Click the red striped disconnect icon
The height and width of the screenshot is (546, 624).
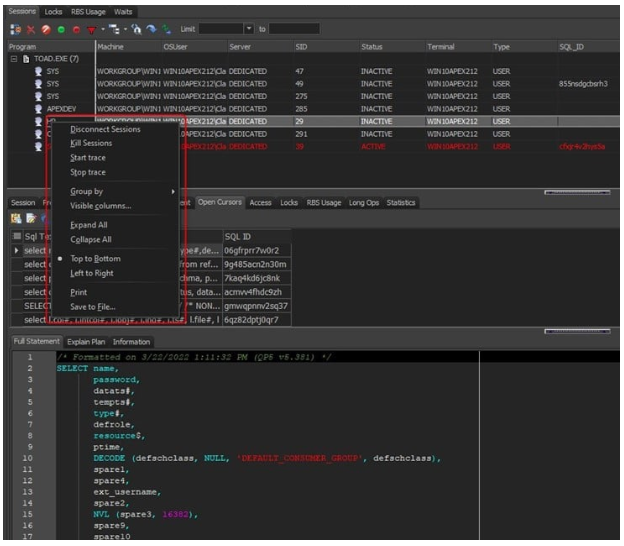[x=46, y=29]
